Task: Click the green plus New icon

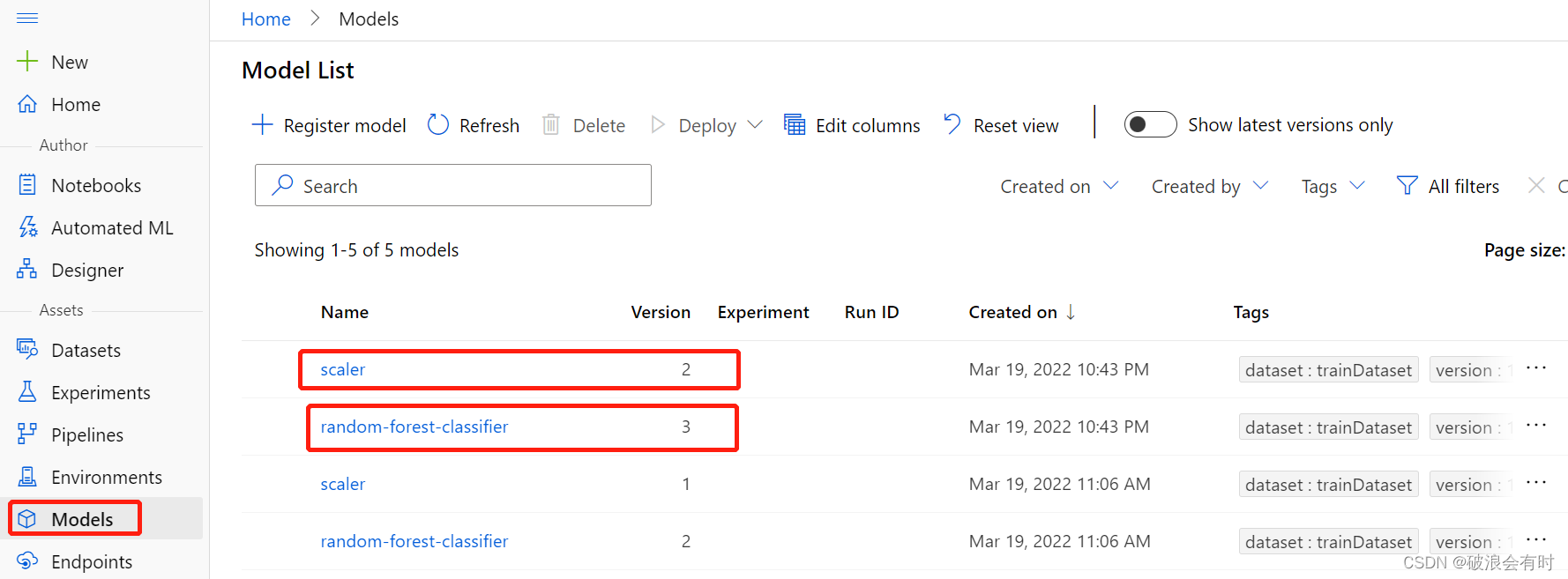Action: coord(27,62)
